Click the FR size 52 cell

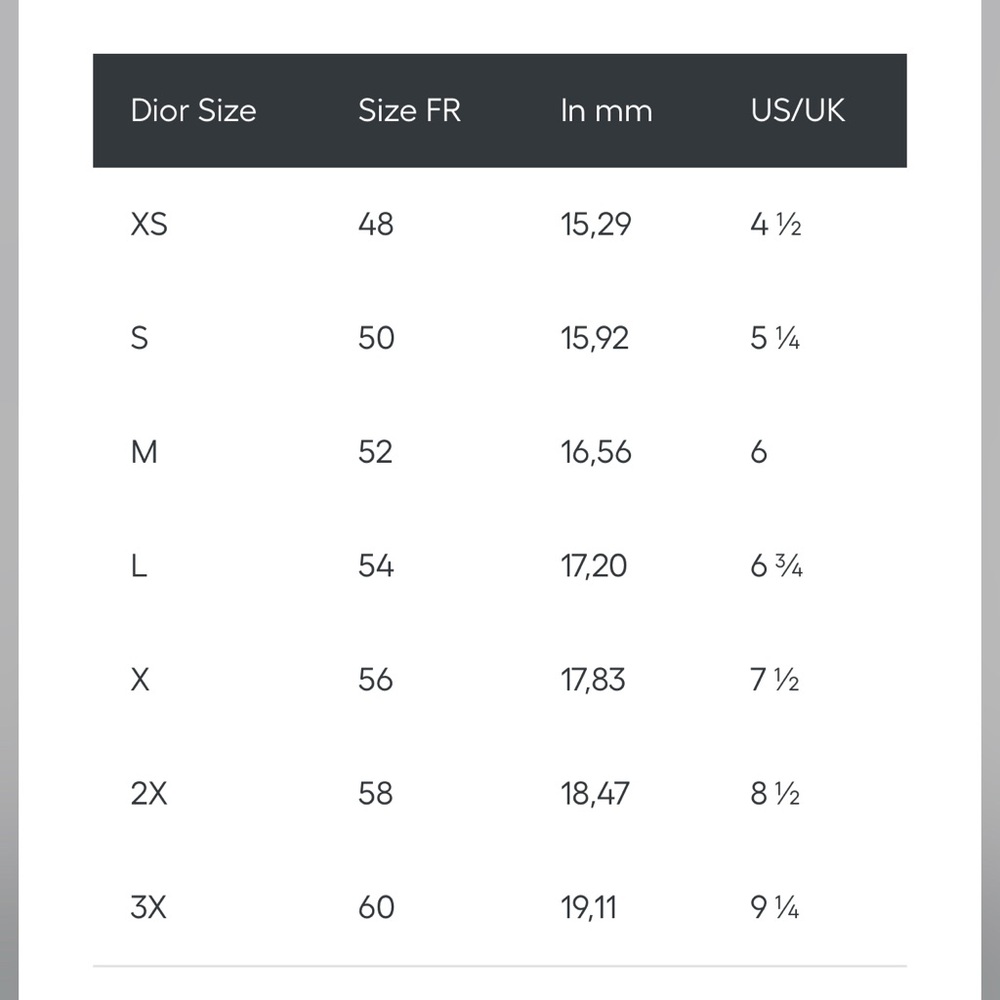coord(375,452)
